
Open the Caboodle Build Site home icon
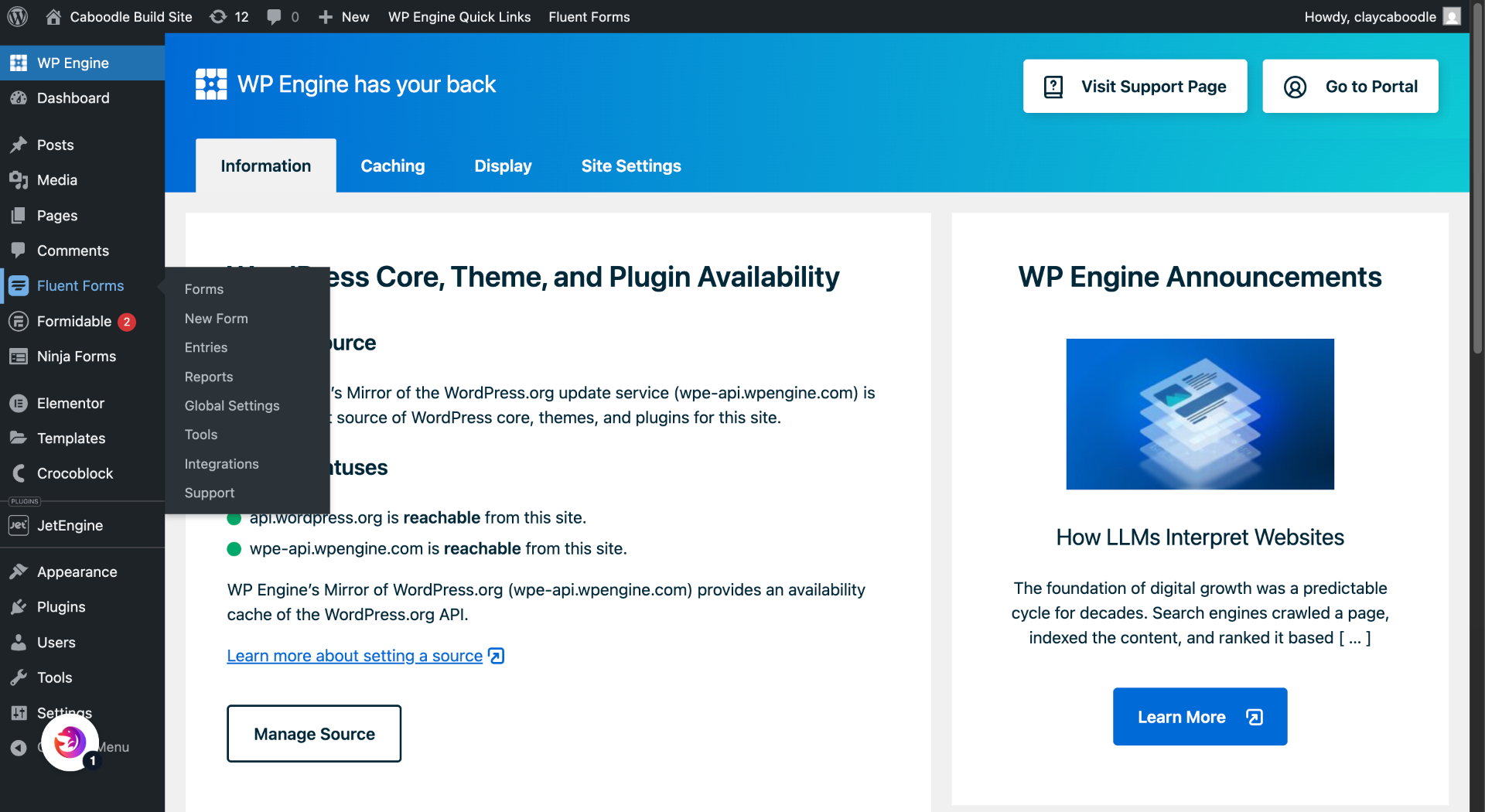coord(53,16)
